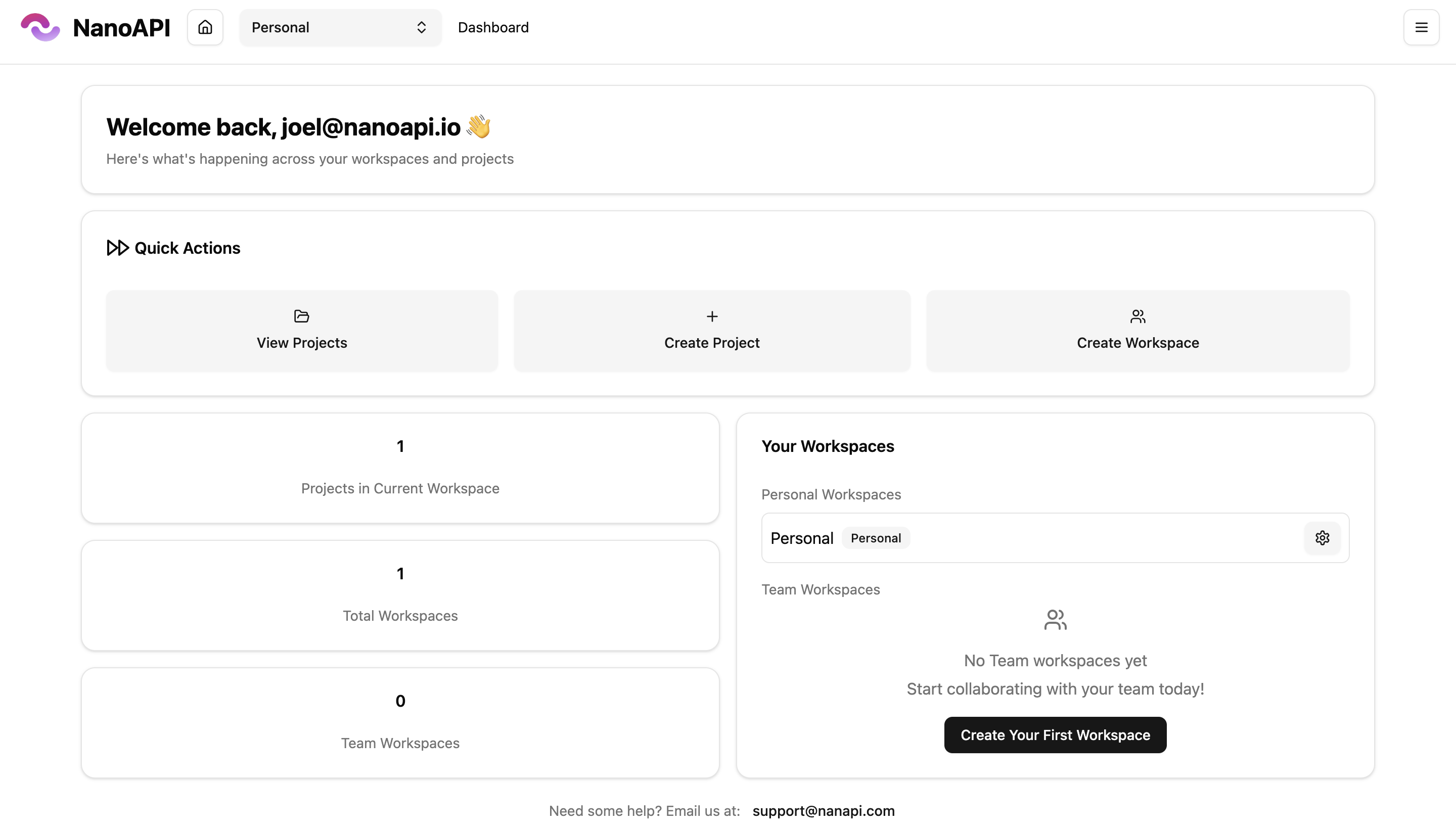The image size is (1456, 827).
Task: Click Create Your First Workspace
Action: (1055, 734)
